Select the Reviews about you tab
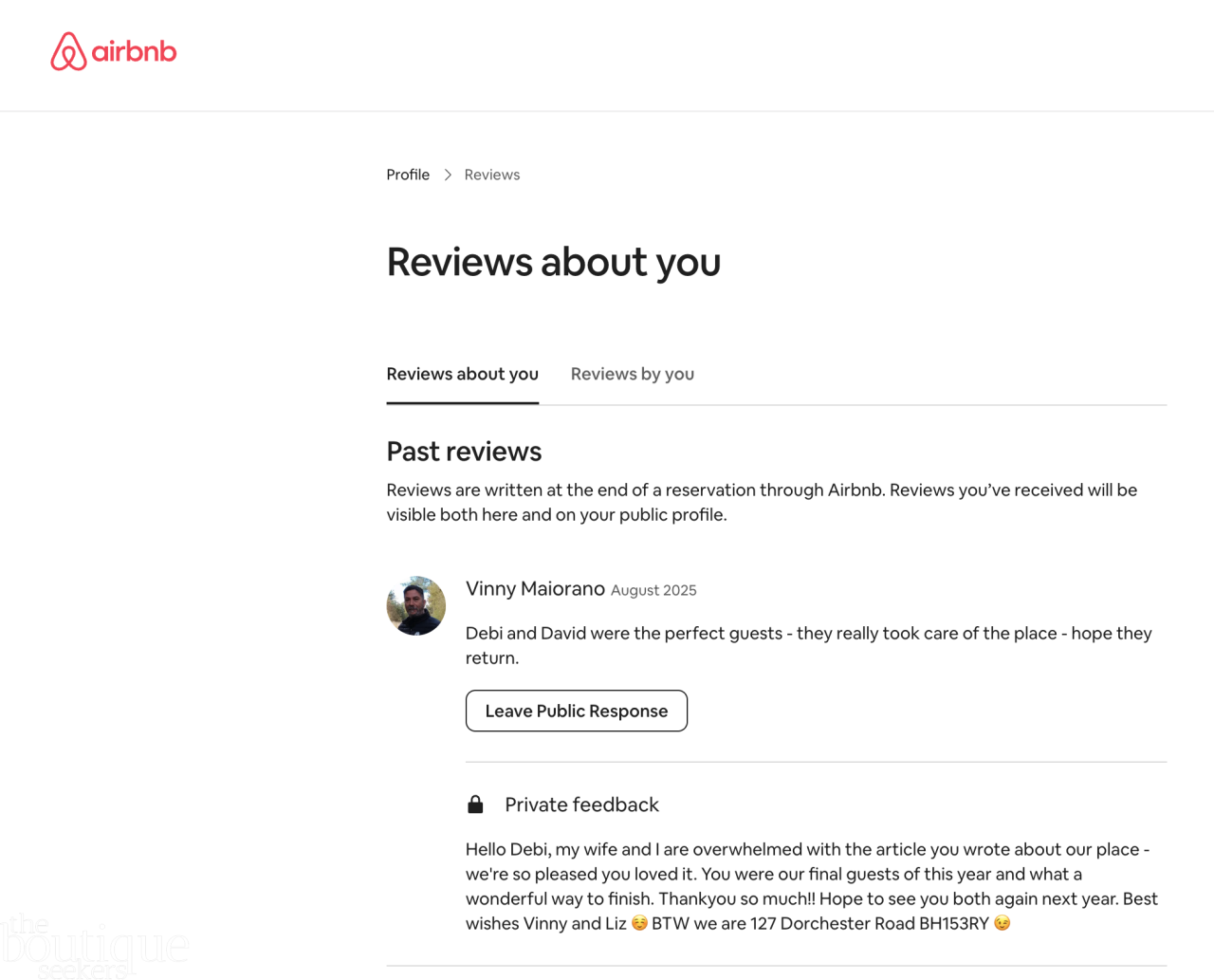This screenshot has height=980, width=1214. click(462, 374)
